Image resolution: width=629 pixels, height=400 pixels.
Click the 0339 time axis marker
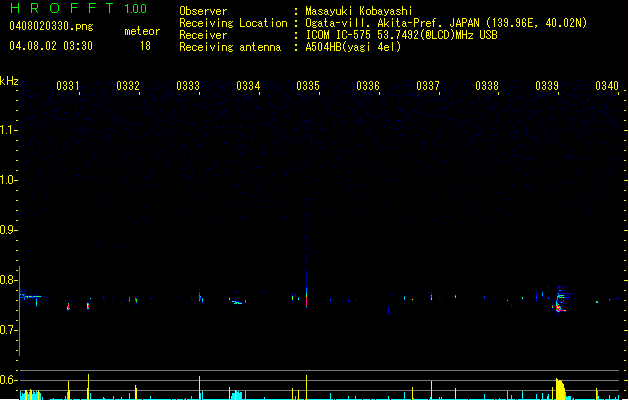click(547, 86)
